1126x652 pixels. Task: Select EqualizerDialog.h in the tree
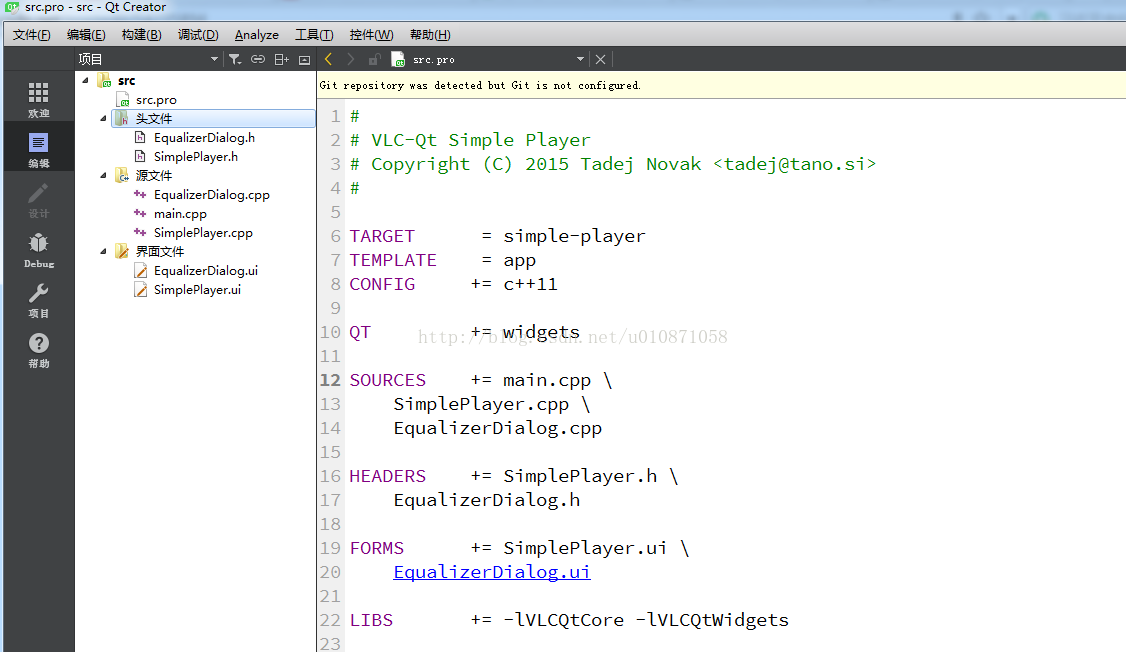pos(204,138)
